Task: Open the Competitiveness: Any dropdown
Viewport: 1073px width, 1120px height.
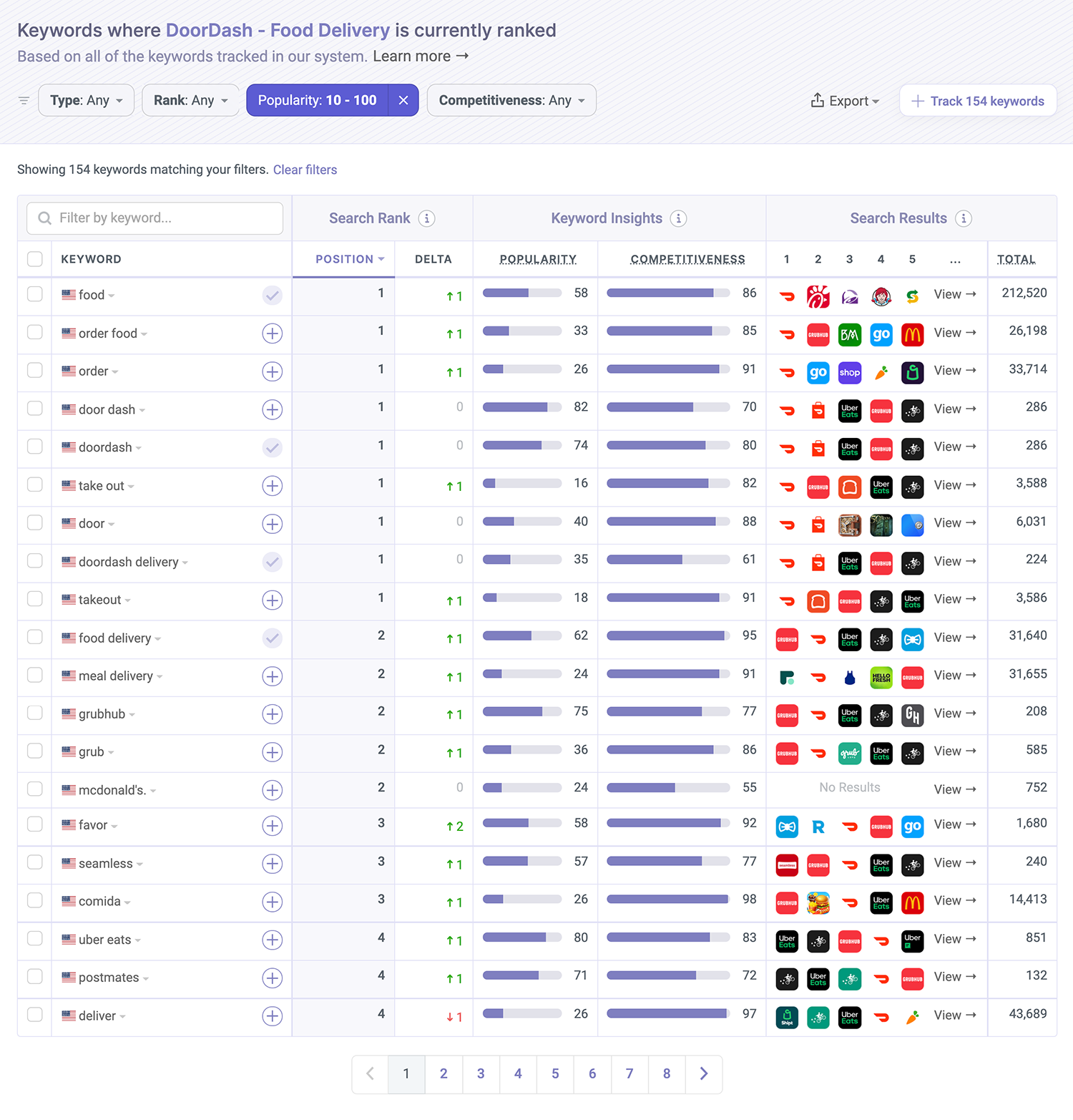Action: click(x=511, y=100)
